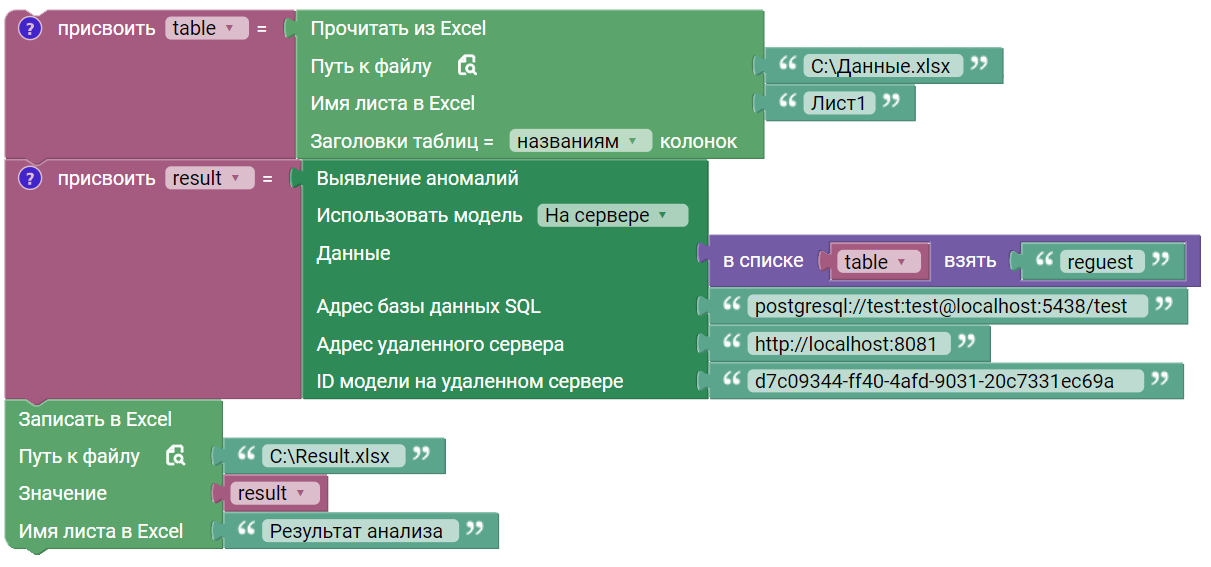Open 'названиям' headers dropdown
Viewport: 1211px width, 567px height.
point(581,141)
